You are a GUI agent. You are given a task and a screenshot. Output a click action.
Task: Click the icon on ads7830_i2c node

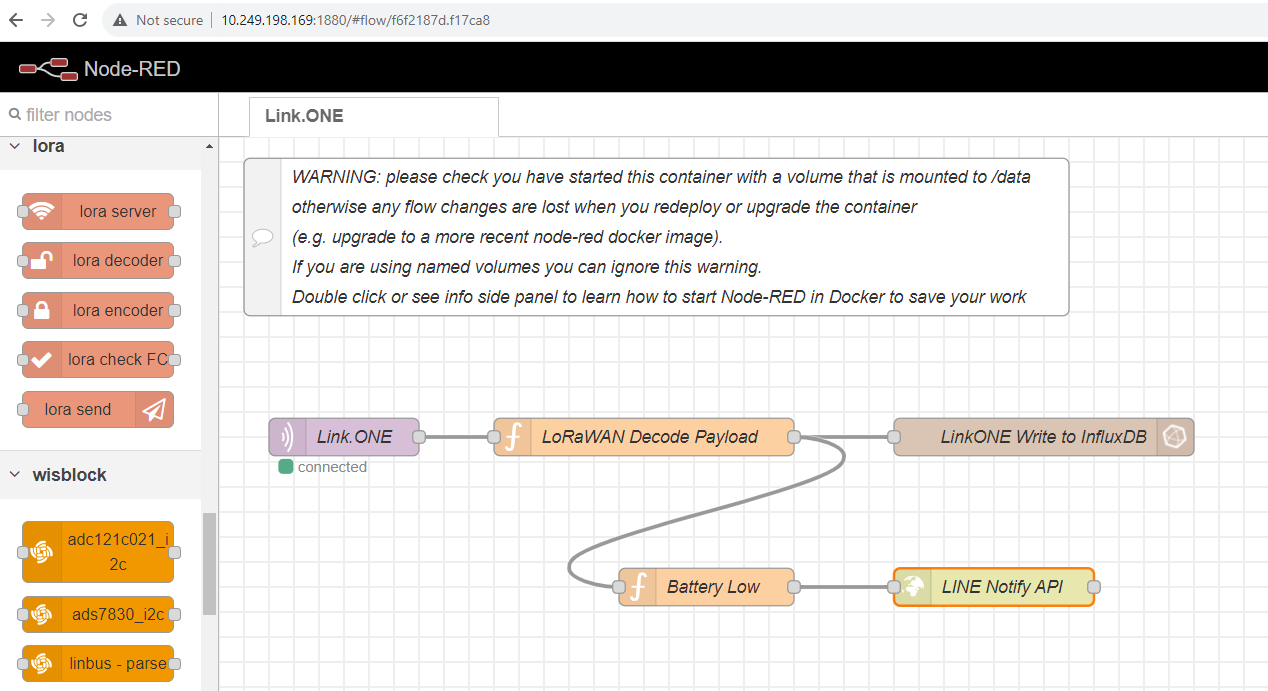(x=41, y=615)
